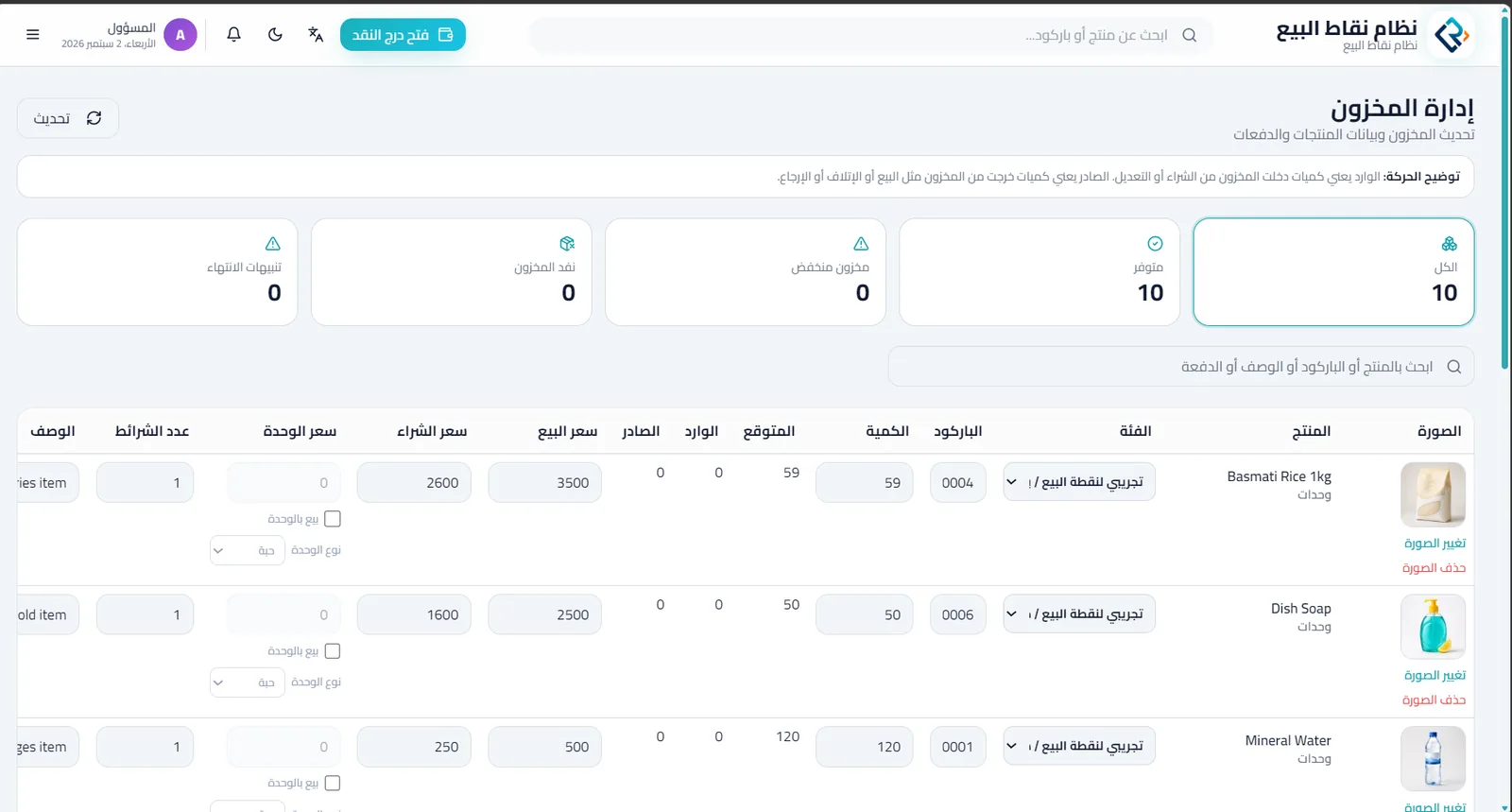Click the POS logo icon
Image resolution: width=1512 pixels, height=812 pixels.
click(1451, 35)
